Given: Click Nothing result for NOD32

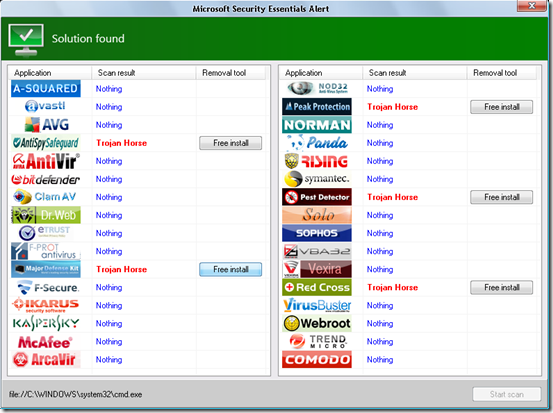Looking at the screenshot, I should [380, 89].
